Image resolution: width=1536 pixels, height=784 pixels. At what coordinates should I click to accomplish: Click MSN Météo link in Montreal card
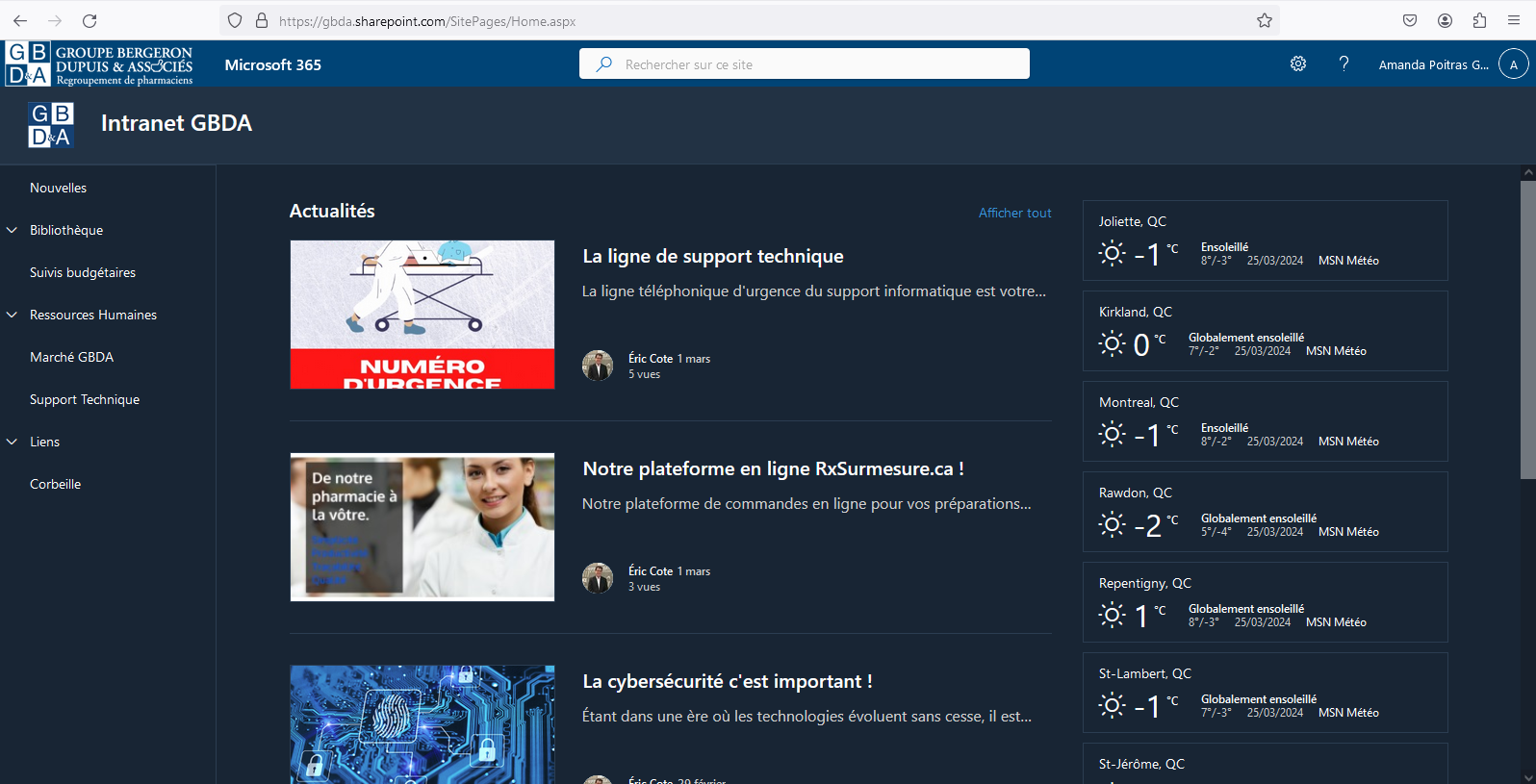(1348, 442)
